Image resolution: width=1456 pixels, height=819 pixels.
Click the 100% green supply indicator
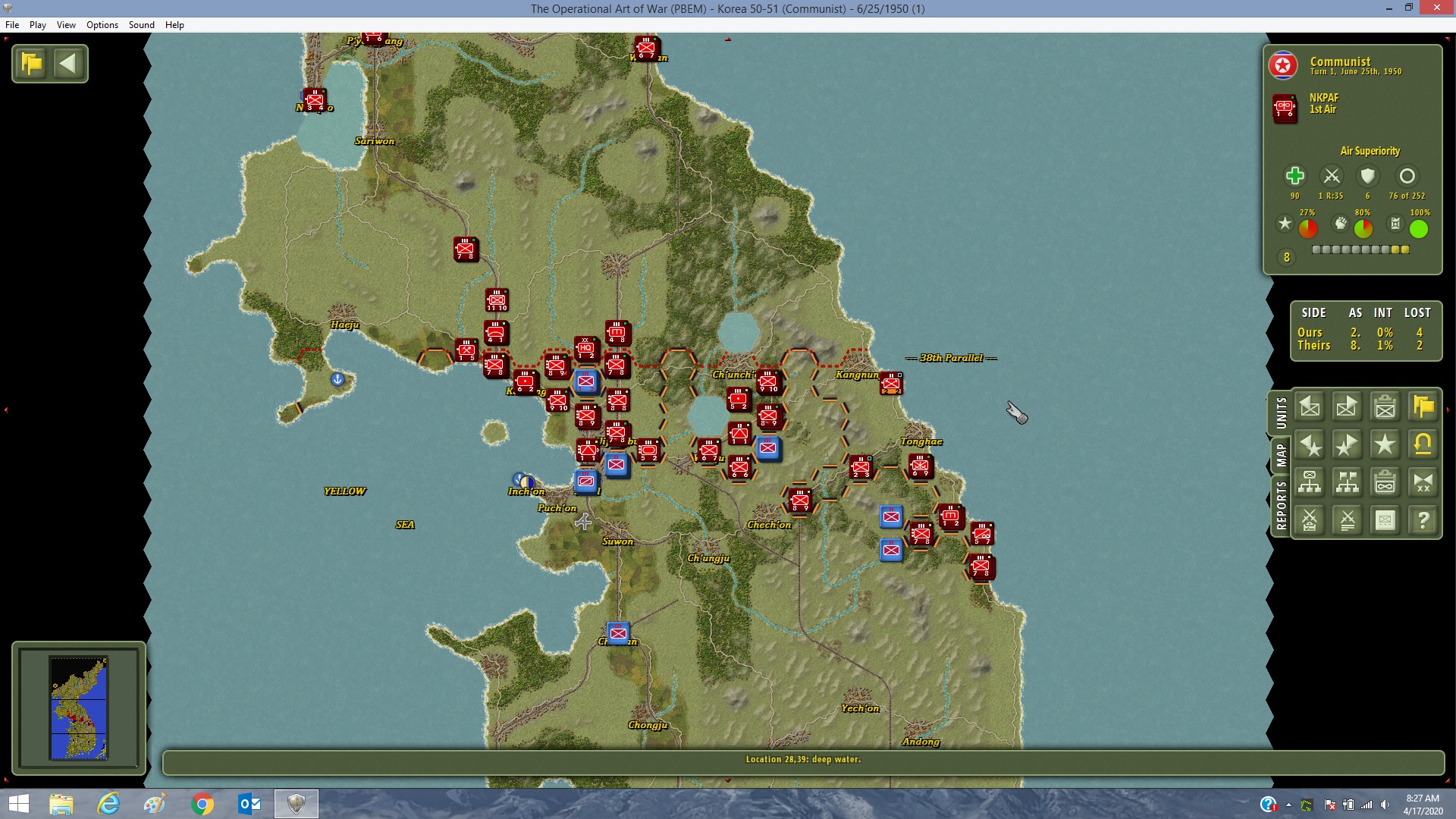pyautogui.click(x=1419, y=228)
